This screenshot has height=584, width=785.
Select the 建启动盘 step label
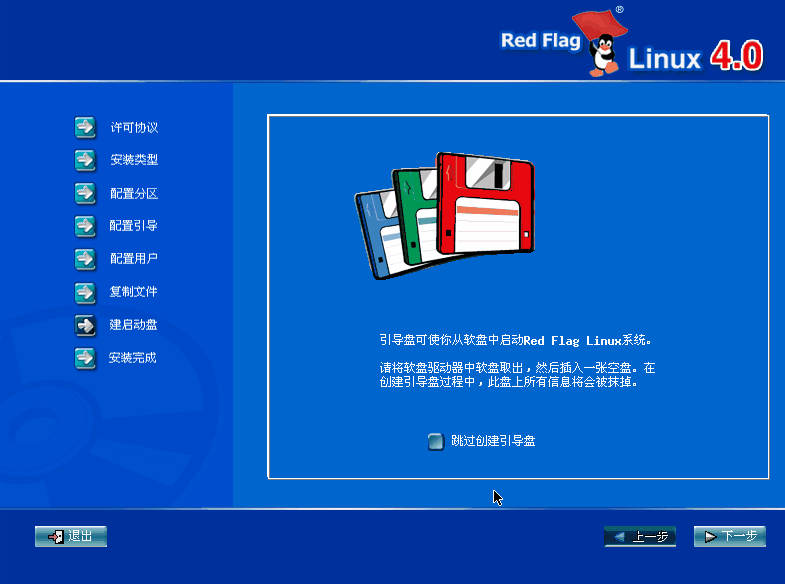[134, 325]
